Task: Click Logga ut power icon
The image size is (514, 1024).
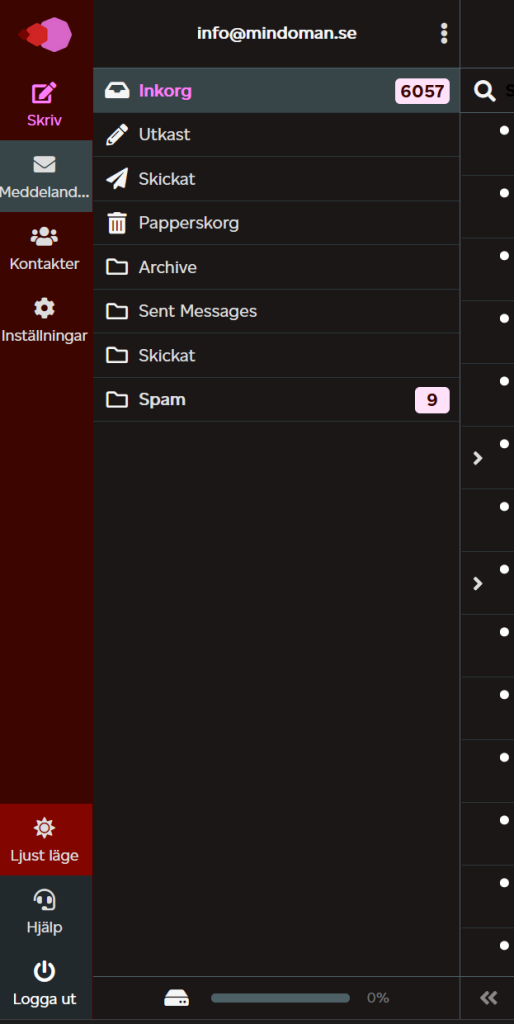Action: point(44,972)
